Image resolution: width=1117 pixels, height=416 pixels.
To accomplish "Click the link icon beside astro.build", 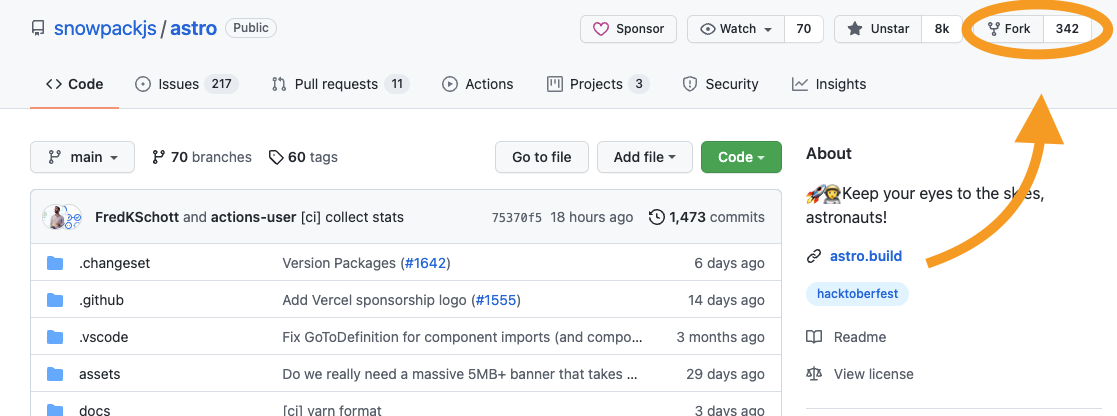I will click(814, 256).
